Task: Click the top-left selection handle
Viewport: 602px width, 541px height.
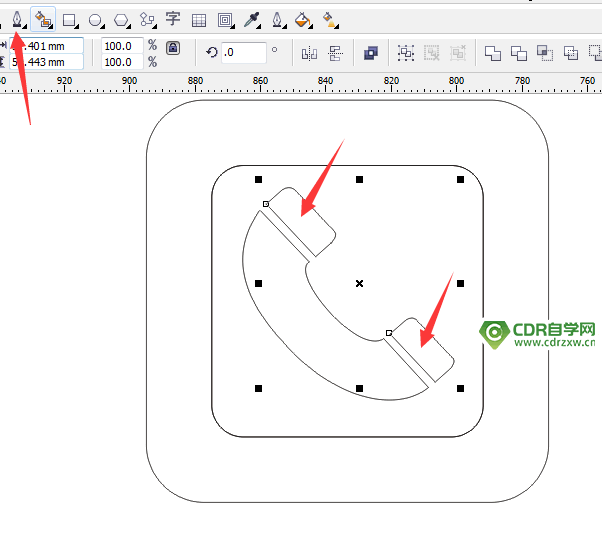Action: pyautogui.click(x=258, y=179)
